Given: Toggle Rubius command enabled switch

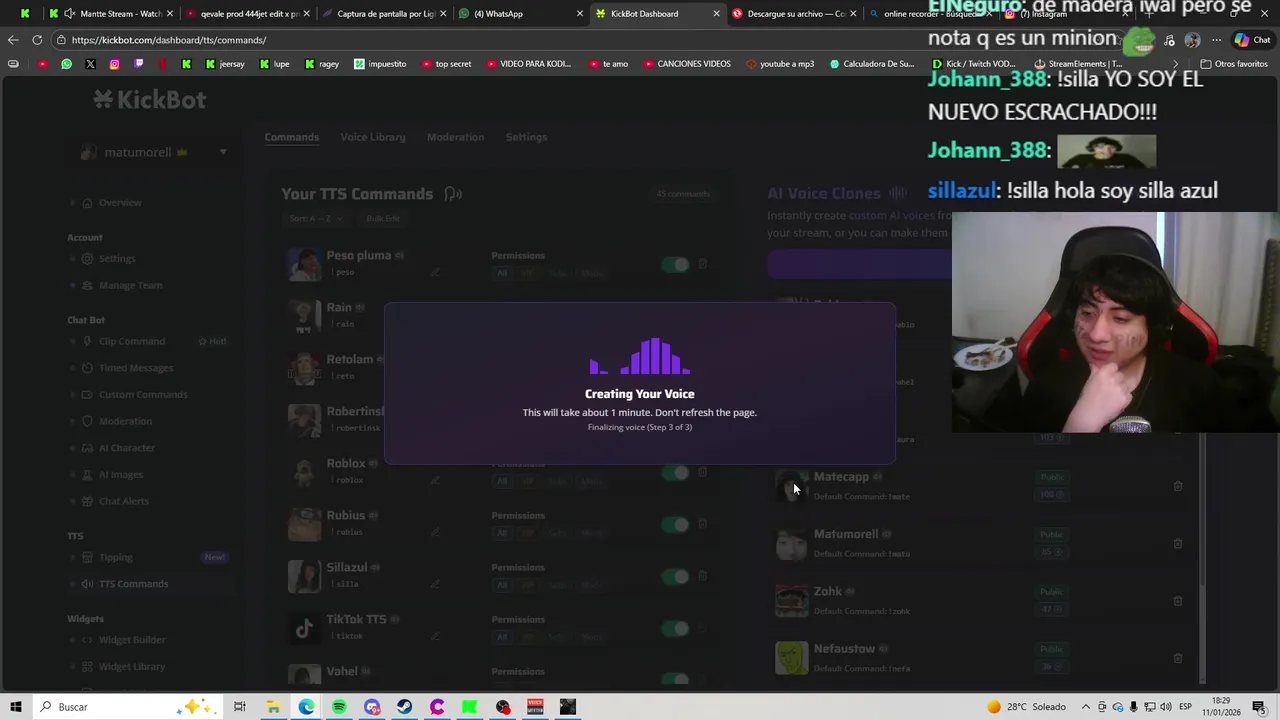Looking at the screenshot, I should (675, 524).
